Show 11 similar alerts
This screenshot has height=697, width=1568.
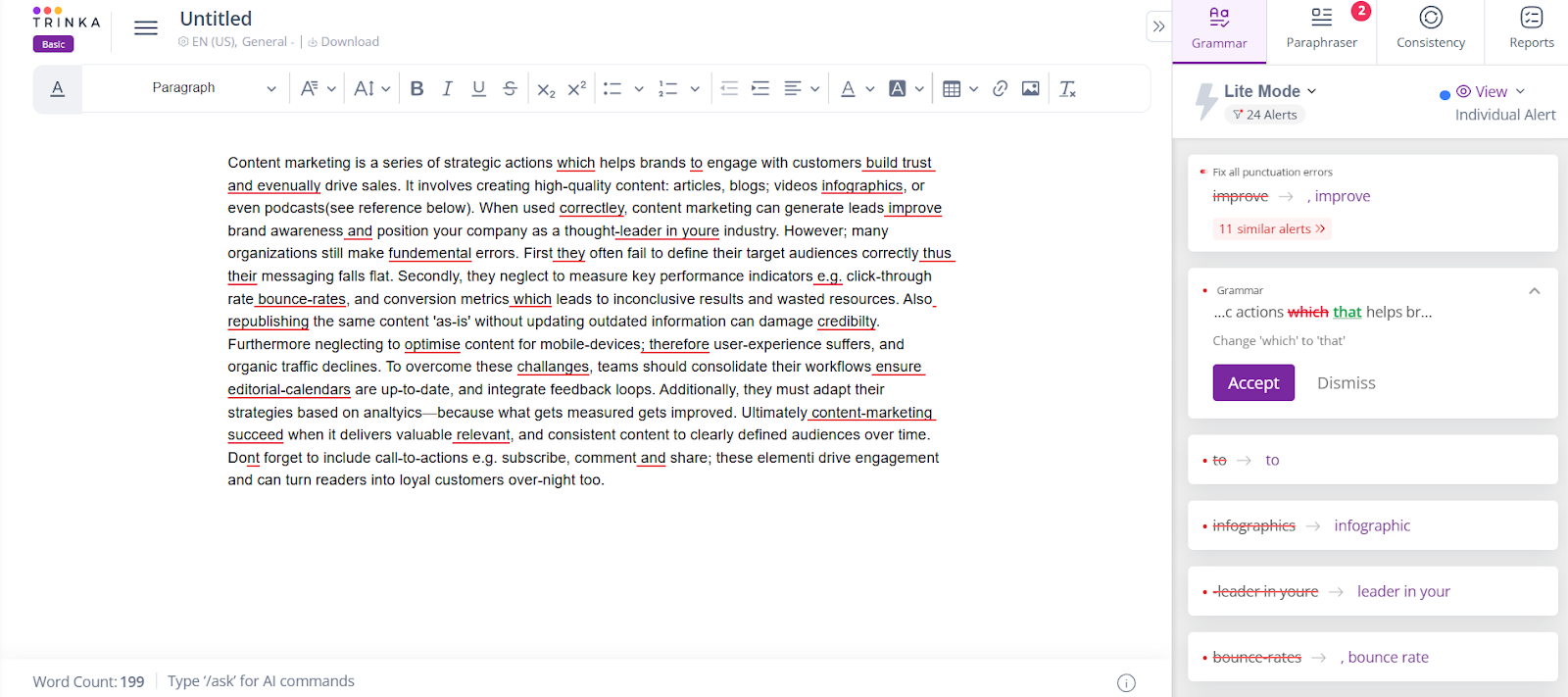(x=1272, y=228)
